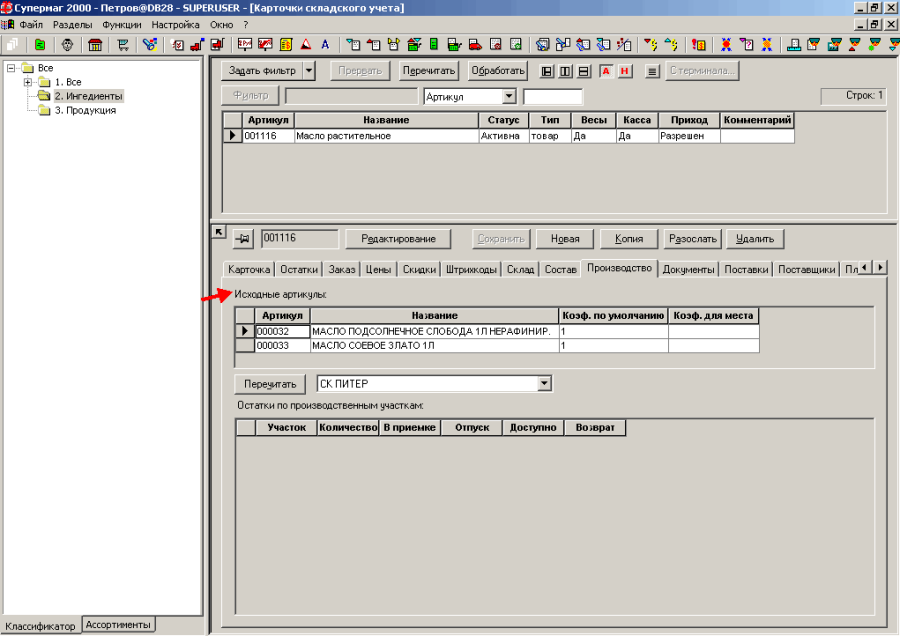This screenshot has width=900, height=636.
Task: Open the Функции menu
Action: coord(122,25)
